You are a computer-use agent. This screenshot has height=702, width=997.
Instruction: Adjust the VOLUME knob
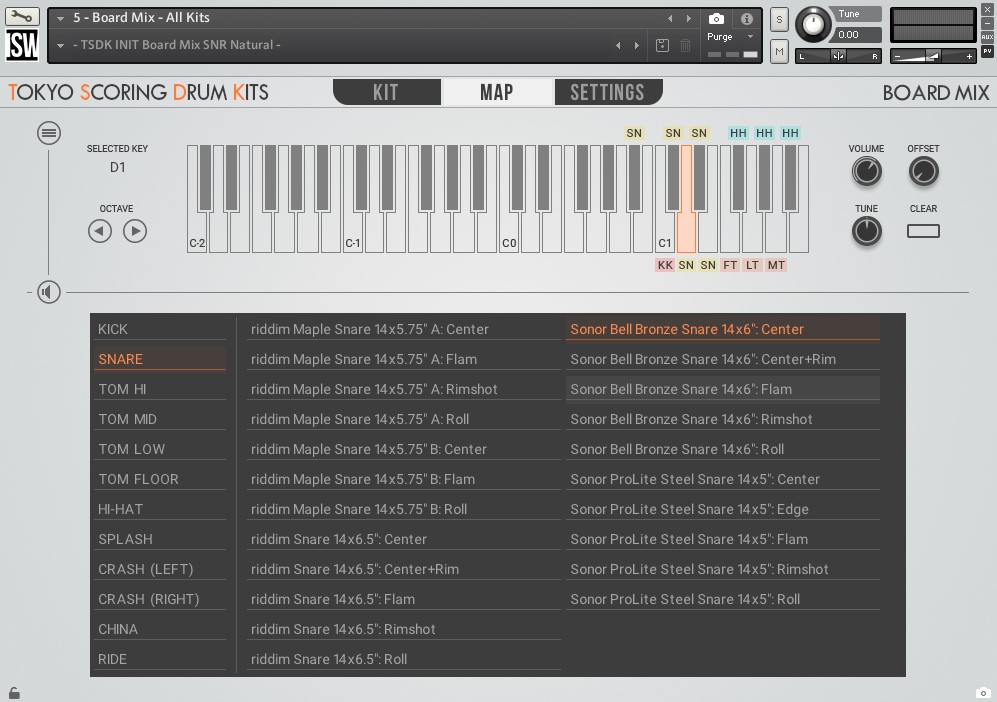866,172
